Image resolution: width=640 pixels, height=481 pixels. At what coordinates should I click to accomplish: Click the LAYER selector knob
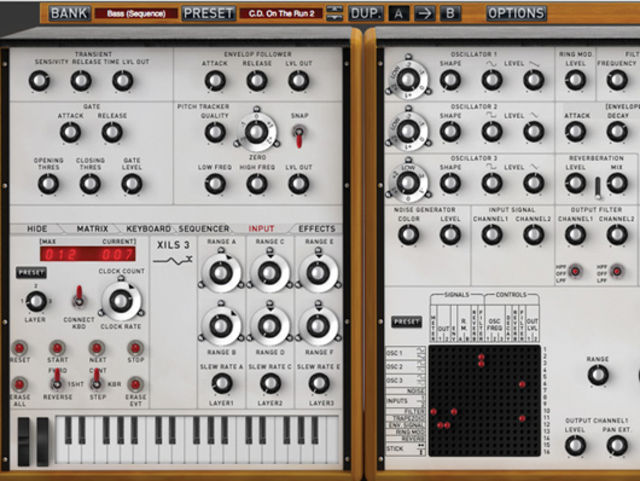pyautogui.click(x=36, y=302)
